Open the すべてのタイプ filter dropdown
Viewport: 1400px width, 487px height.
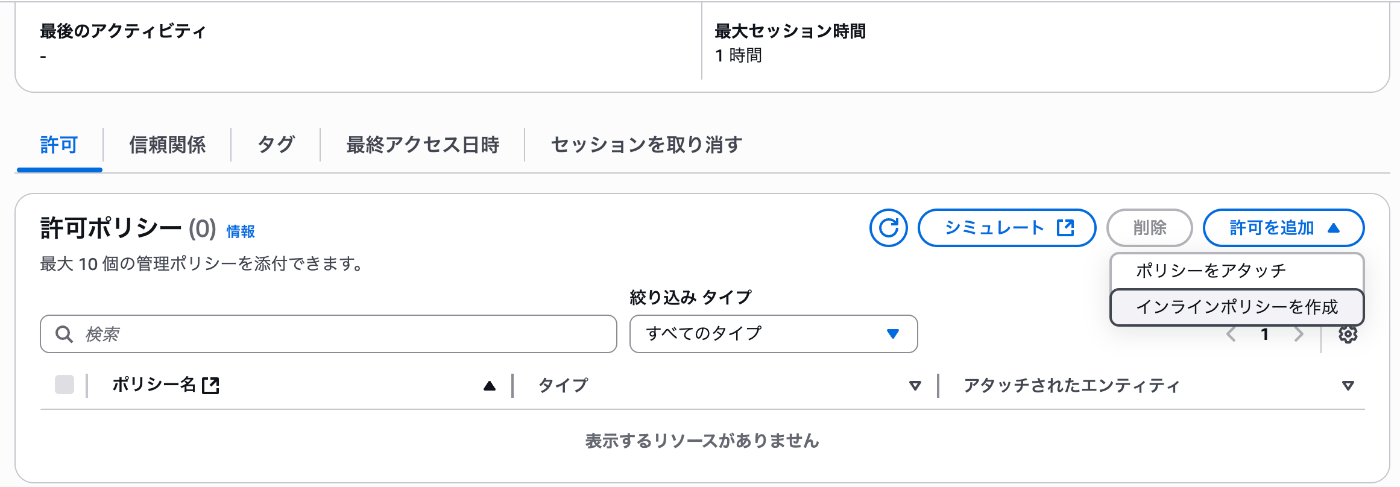[x=774, y=334]
